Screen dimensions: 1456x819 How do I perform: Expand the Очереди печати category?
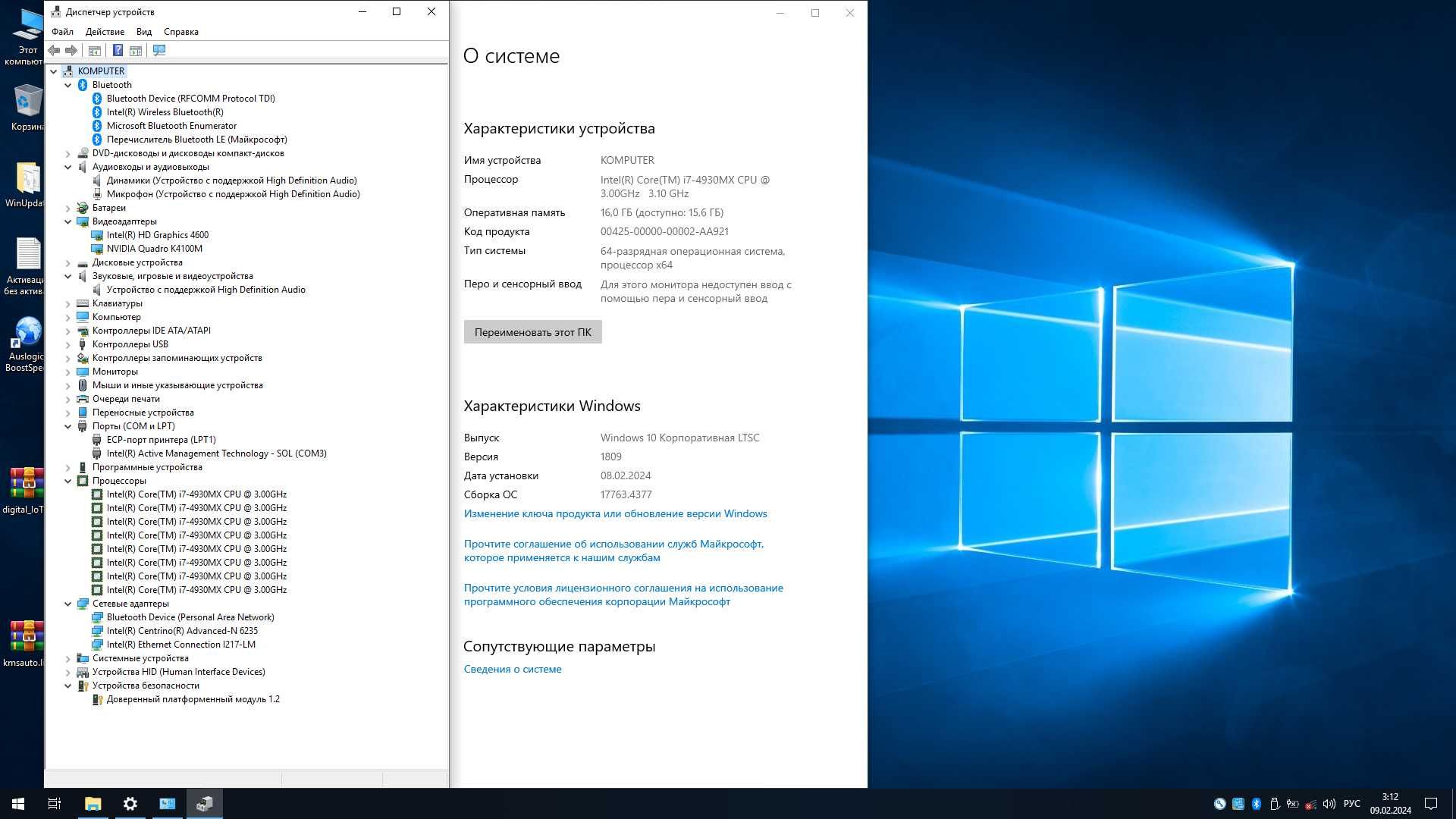[68, 399]
